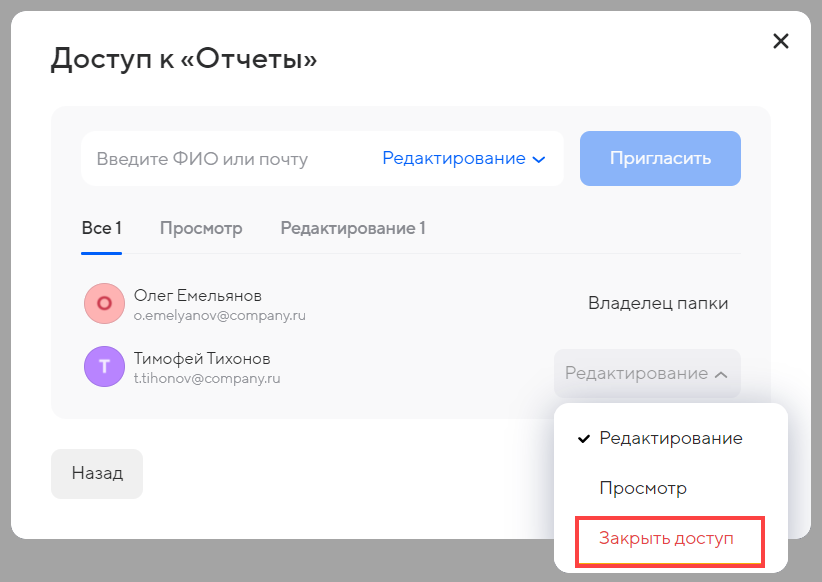The width and height of the screenshot is (822, 582).
Task: Go back with the Назад button
Action: 97,474
